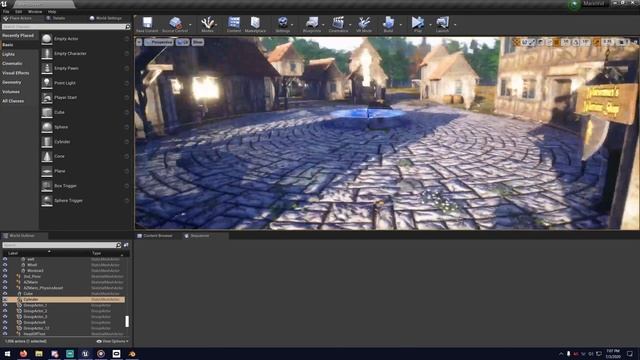The height and width of the screenshot is (360, 640).
Task: Select the Empty Actor icon
Action: click(47, 39)
